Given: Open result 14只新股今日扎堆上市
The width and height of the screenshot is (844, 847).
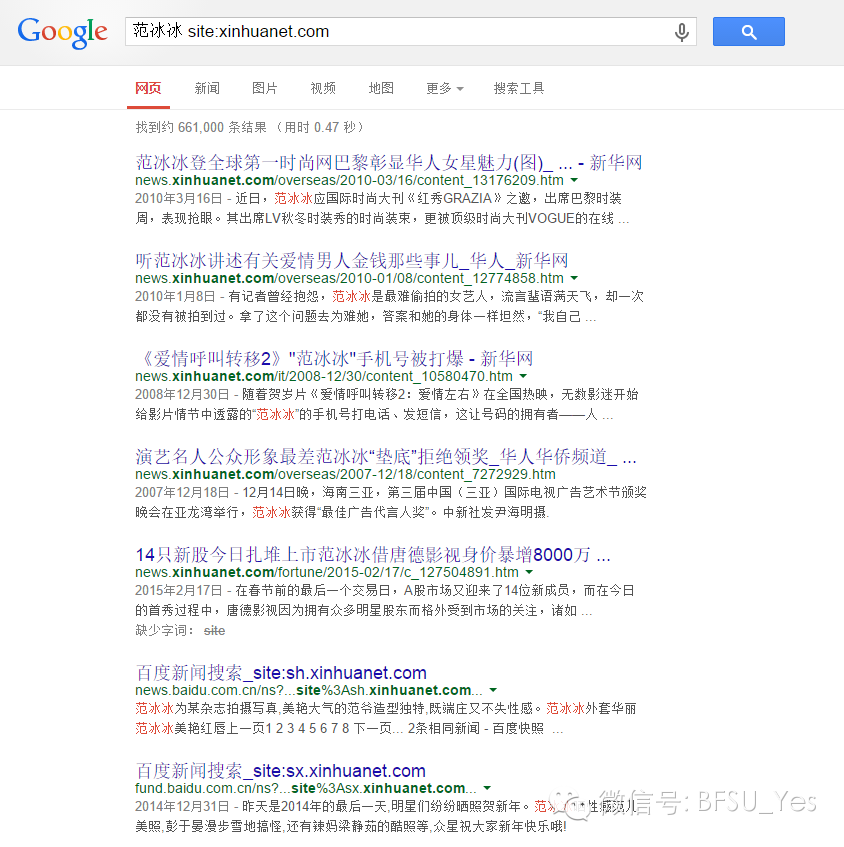Looking at the screenshot, I should click(373, 554).
